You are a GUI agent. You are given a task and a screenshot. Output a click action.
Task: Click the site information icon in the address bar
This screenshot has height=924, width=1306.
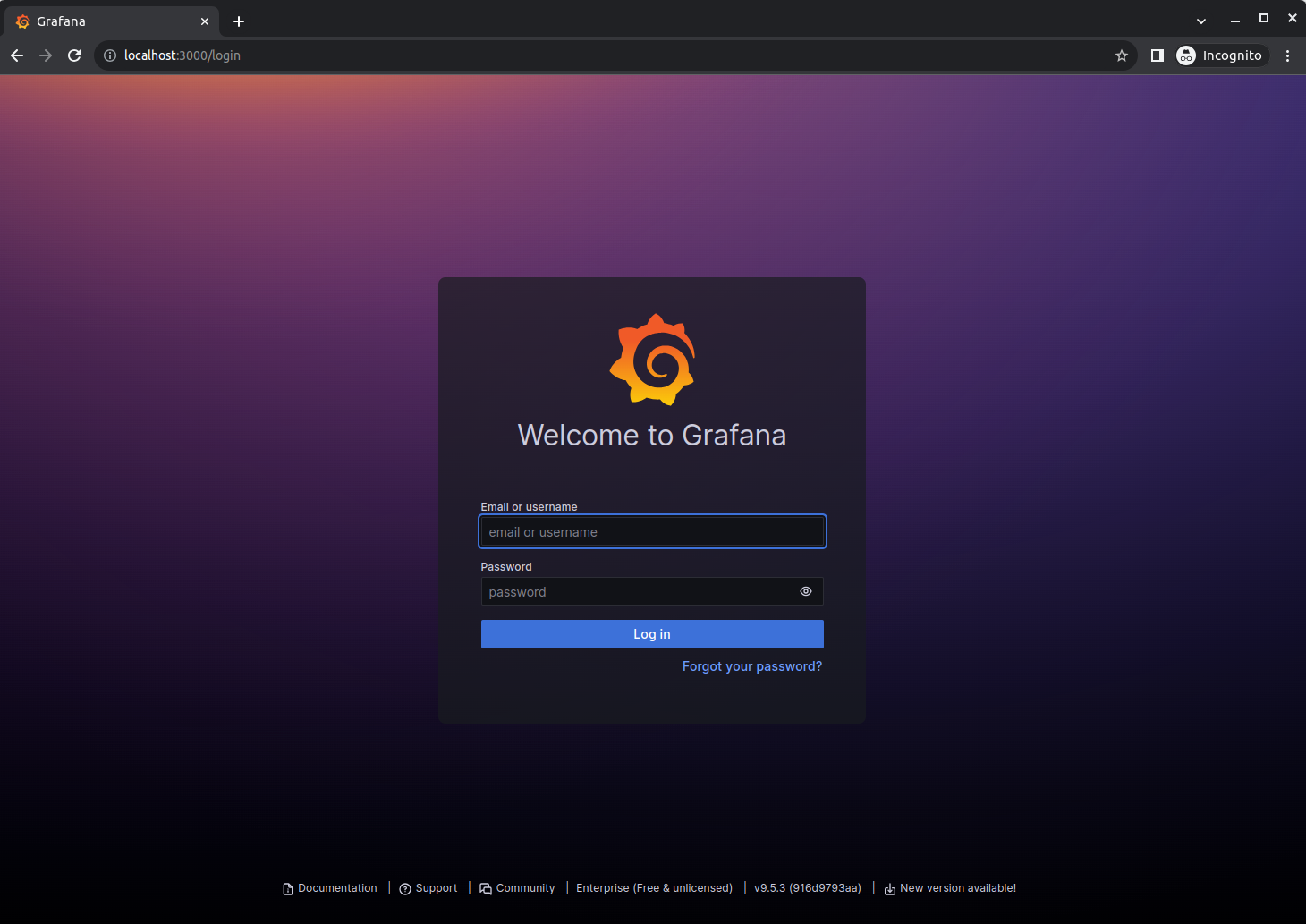[x=109, y=55]
